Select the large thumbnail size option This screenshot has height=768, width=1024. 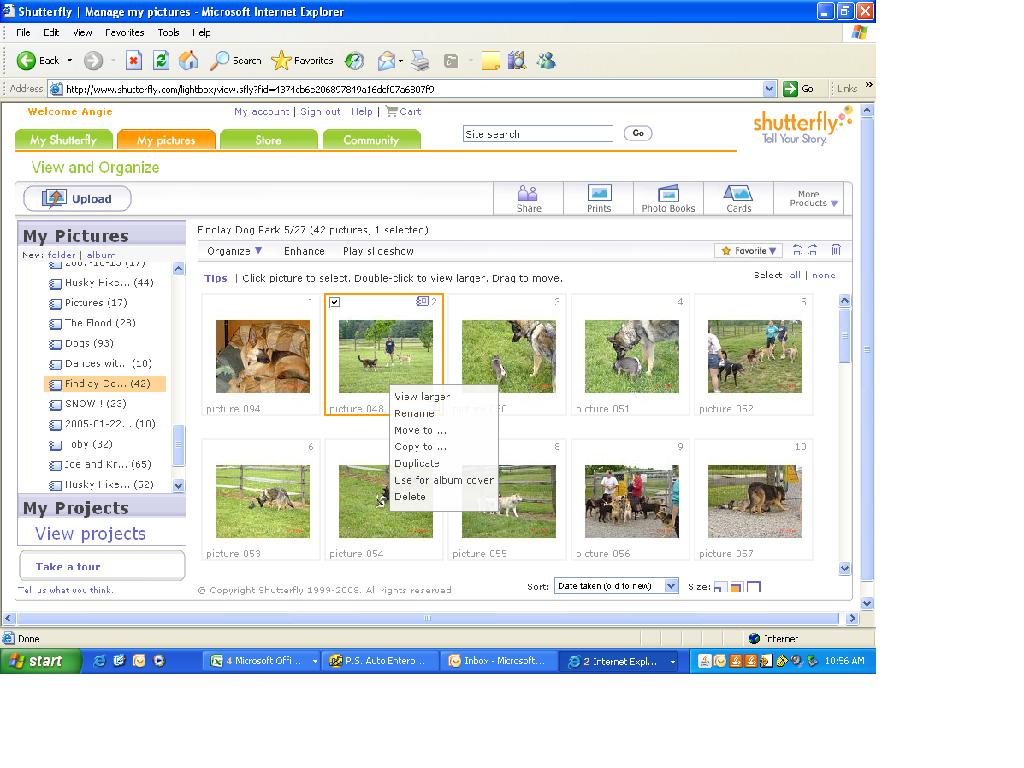(754, 587)
